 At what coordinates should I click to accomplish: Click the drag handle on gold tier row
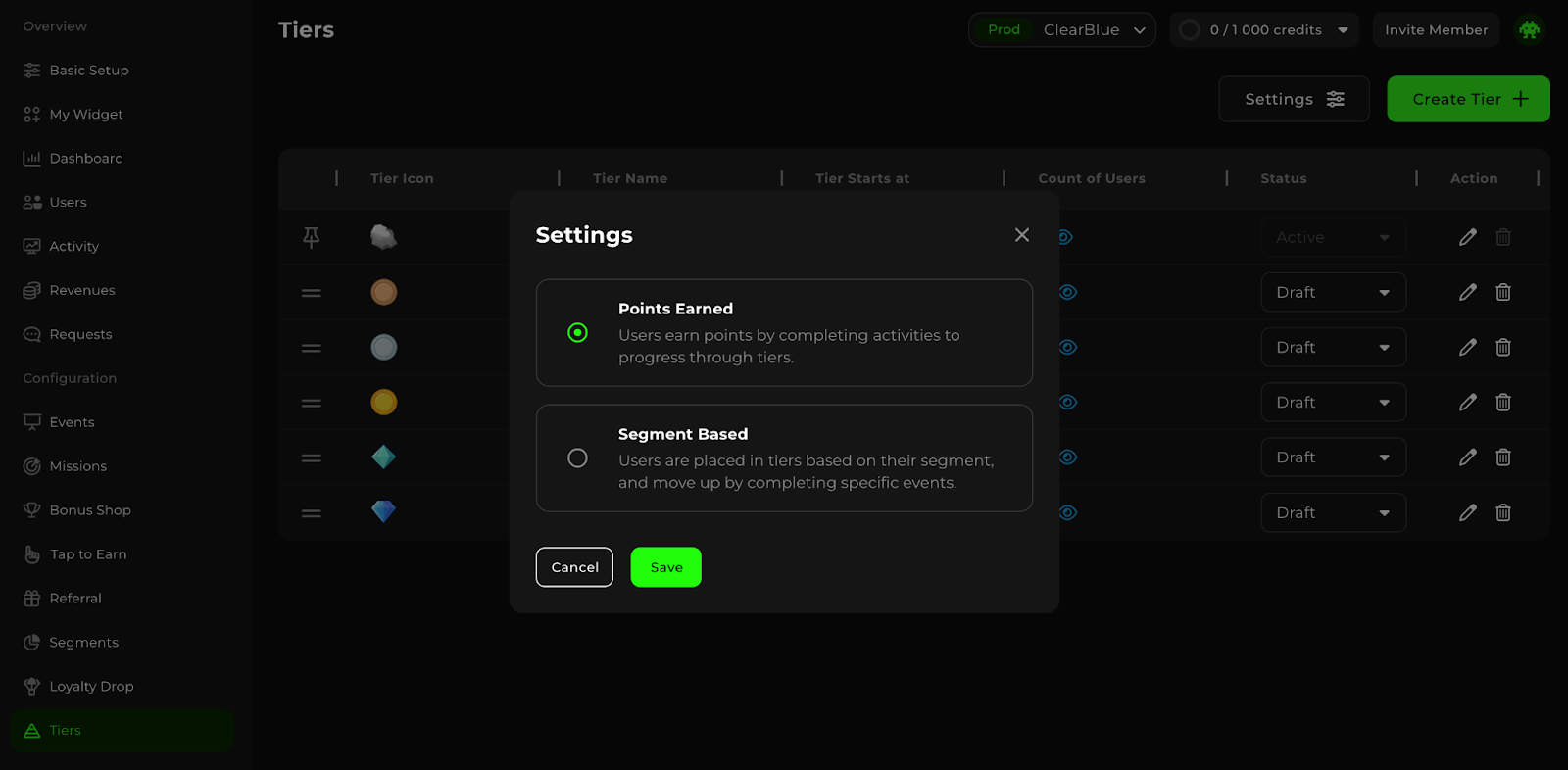312,403
